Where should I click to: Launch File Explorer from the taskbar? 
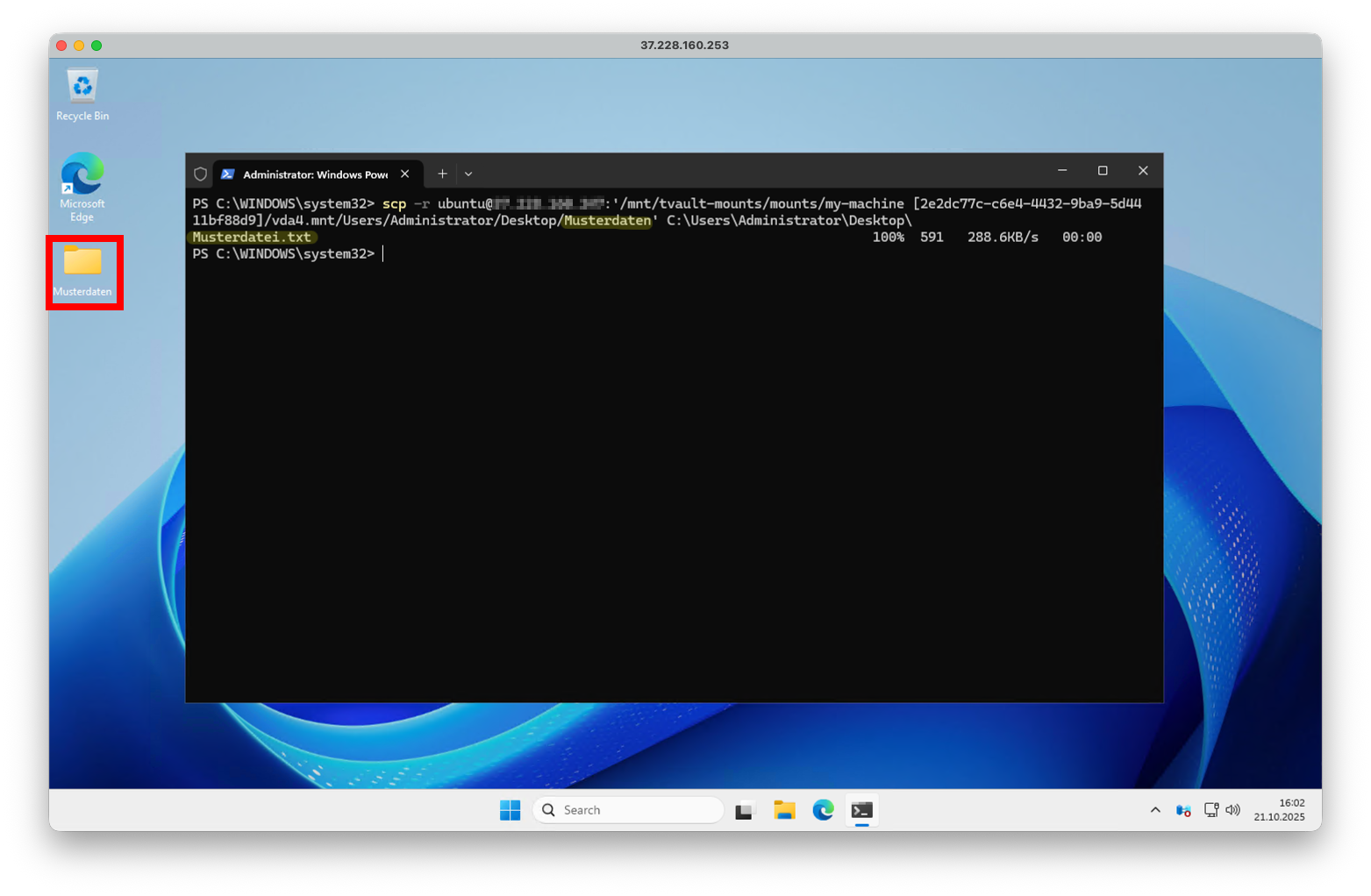[784, 810]
